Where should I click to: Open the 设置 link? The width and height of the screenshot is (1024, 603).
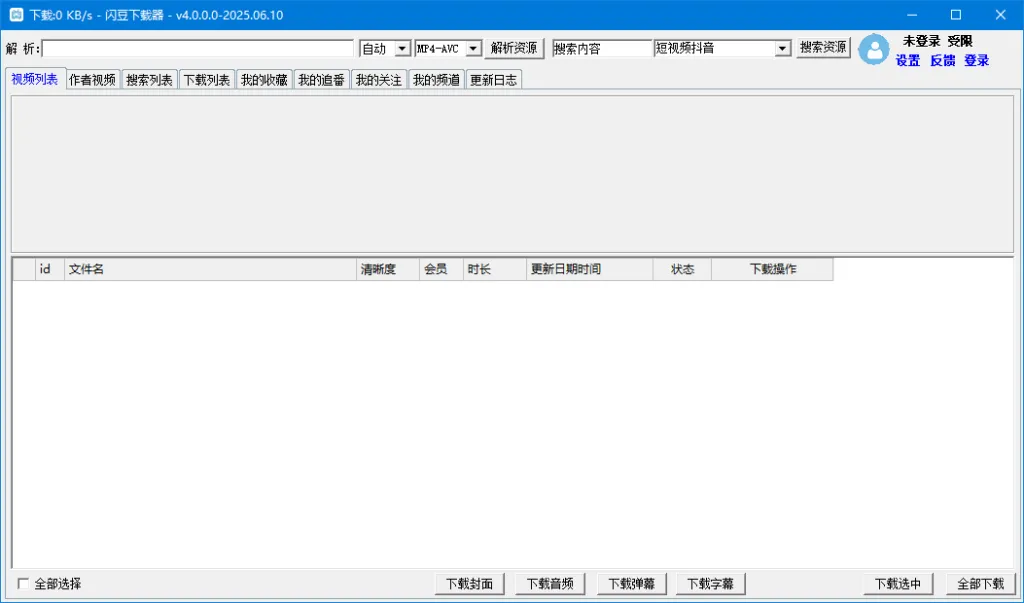[908, 61]
